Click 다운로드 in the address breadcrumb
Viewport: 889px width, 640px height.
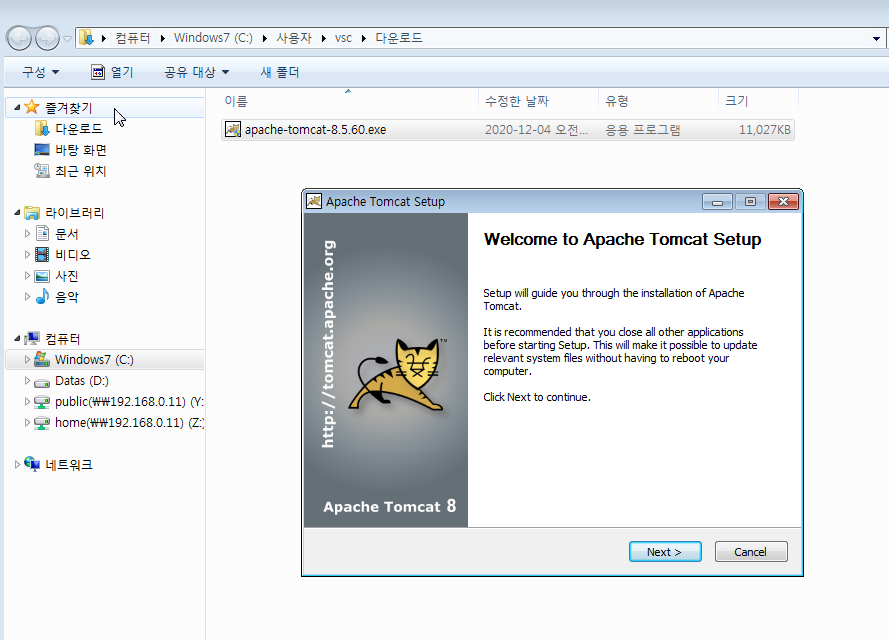[x=399, y=38]
